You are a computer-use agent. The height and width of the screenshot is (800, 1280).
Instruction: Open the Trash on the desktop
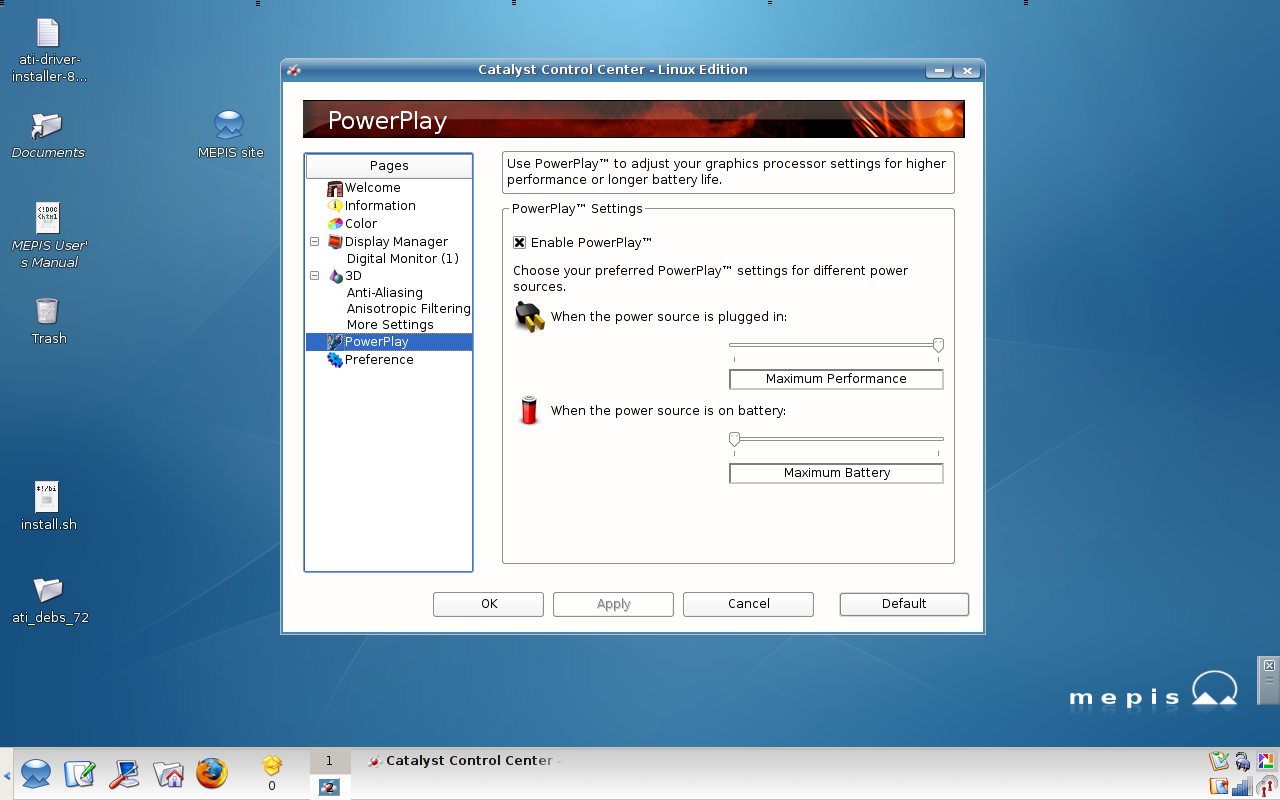[x=48, y=320]
